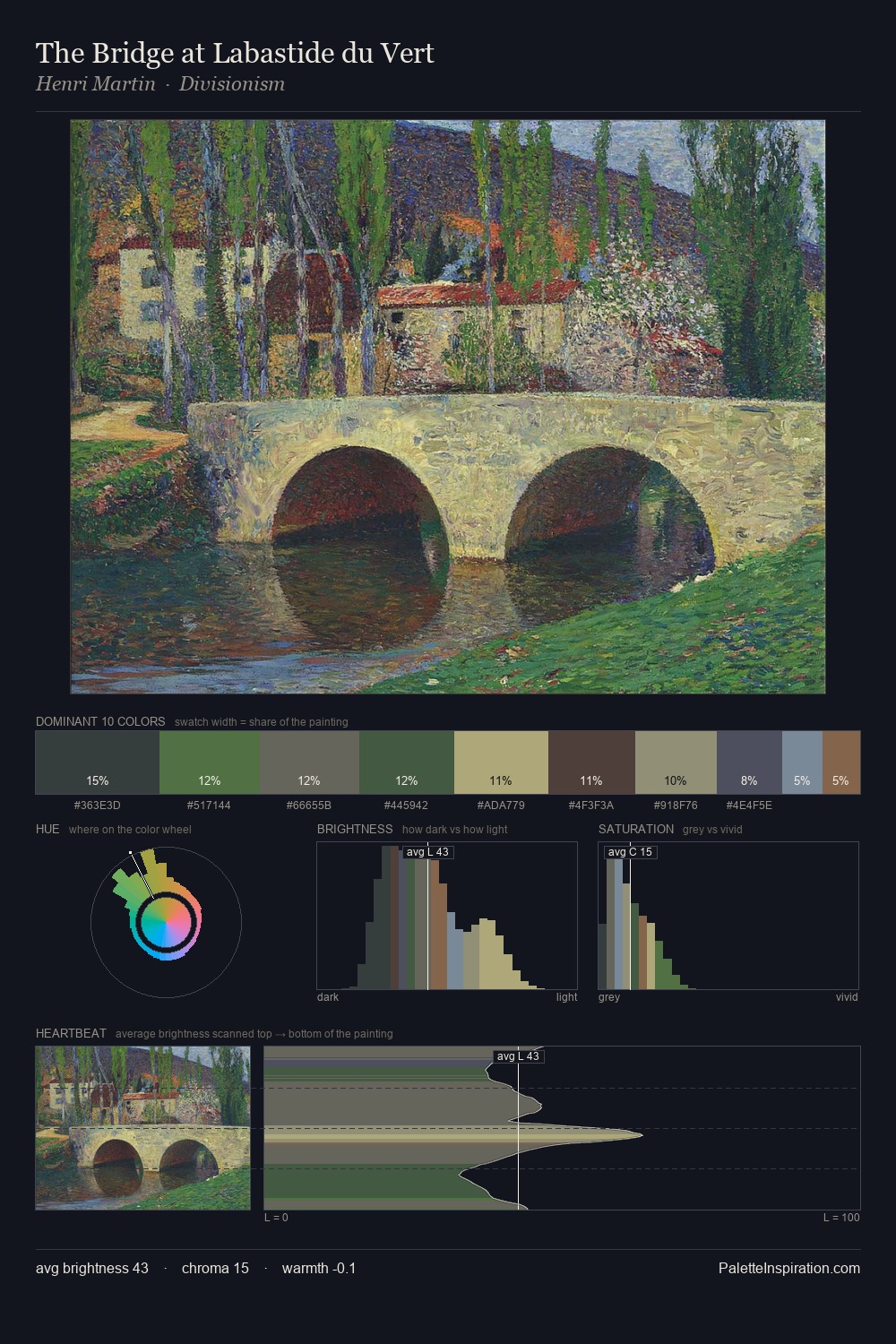The image size is (896, 1344).
Task: Click the 'grey vs vivid' caption
Action: pyautogui.click(x=712, y=830)
